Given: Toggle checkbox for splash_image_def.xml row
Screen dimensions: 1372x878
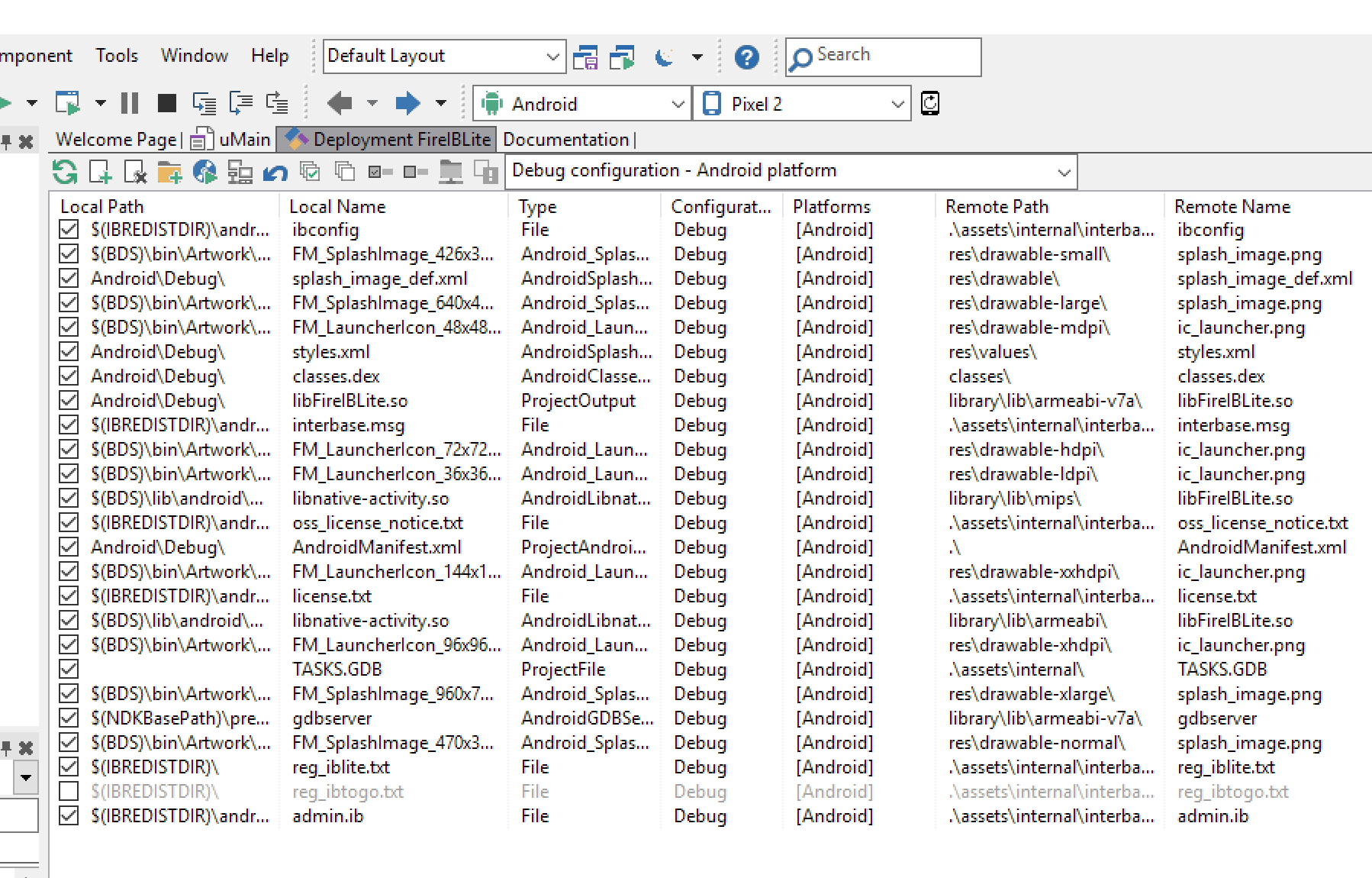Looking at the screenshot, I should [69, 278].
